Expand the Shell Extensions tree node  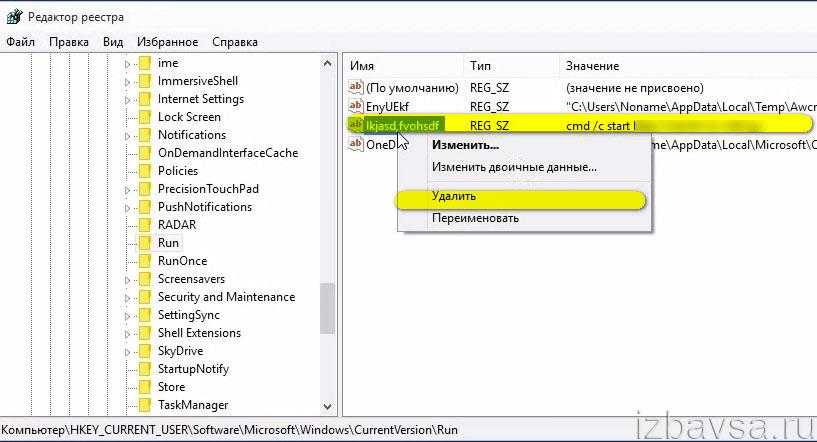(128, 333)
